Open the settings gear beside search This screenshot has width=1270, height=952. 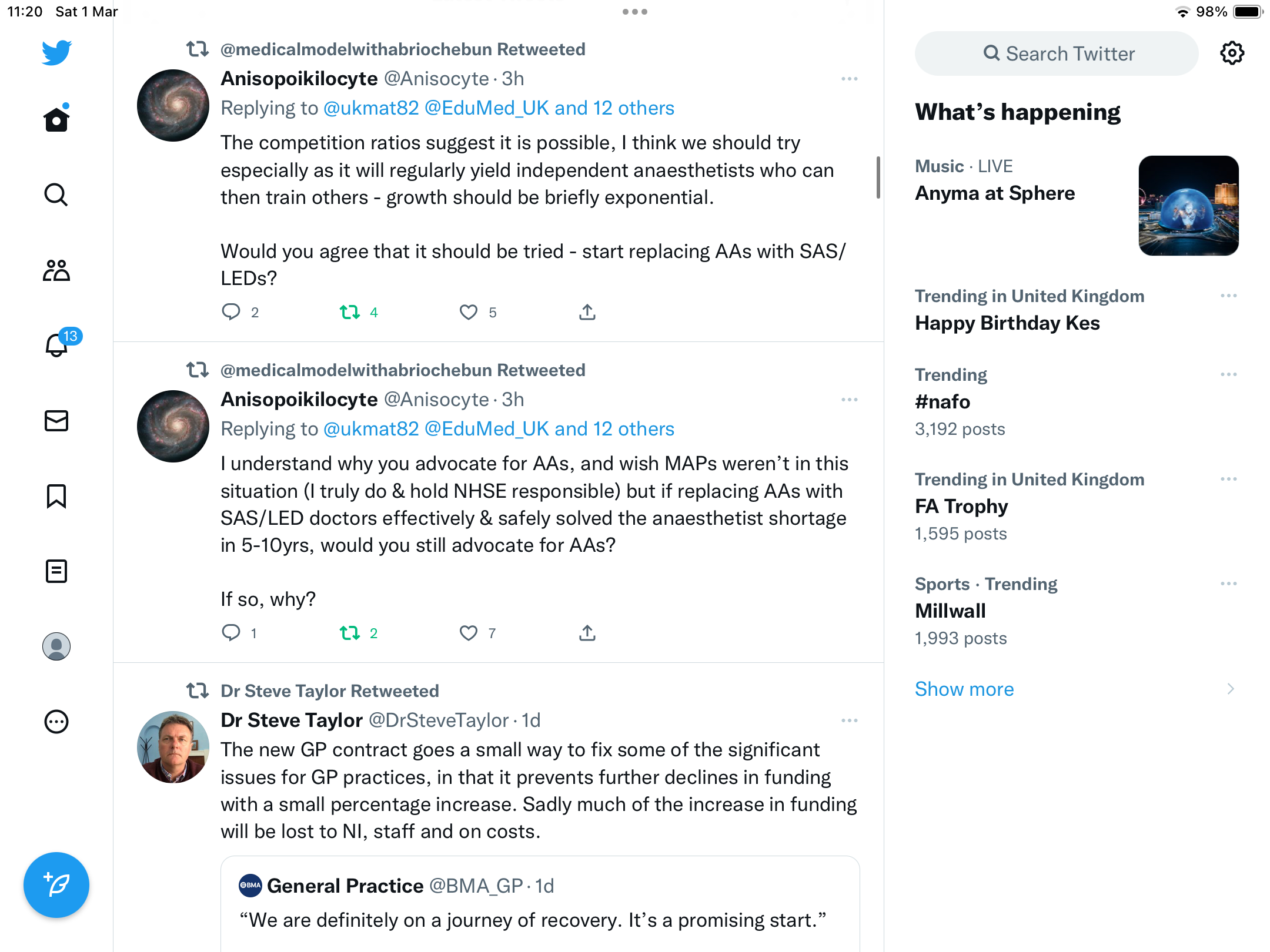(x=1232, y=53)
